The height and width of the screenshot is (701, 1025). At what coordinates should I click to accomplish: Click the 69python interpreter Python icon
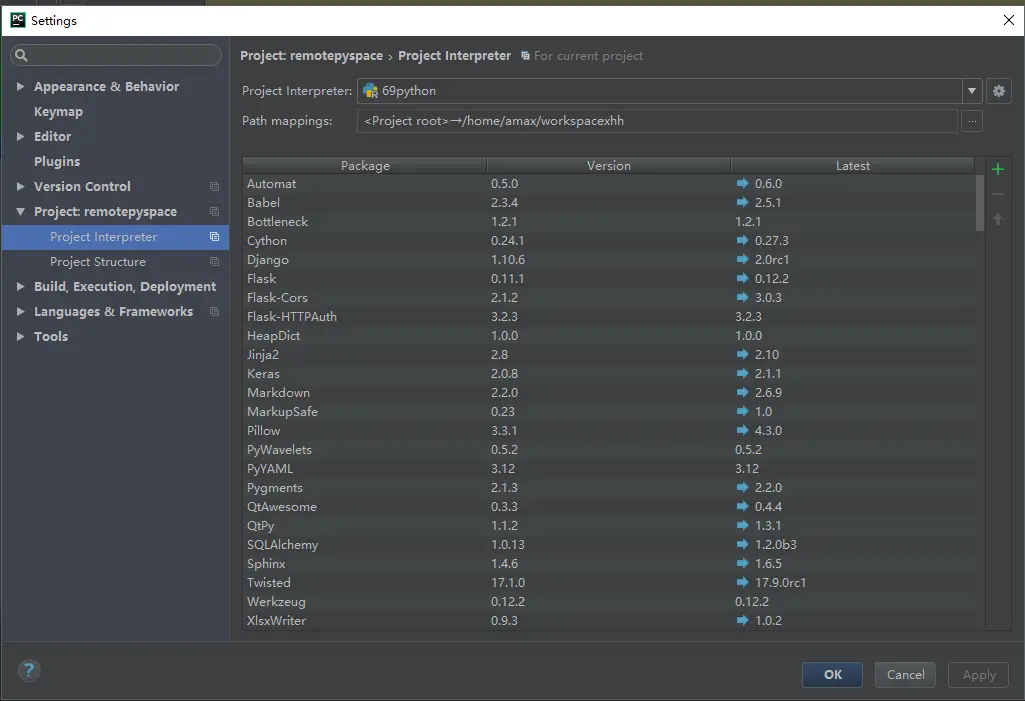point(371,91)
